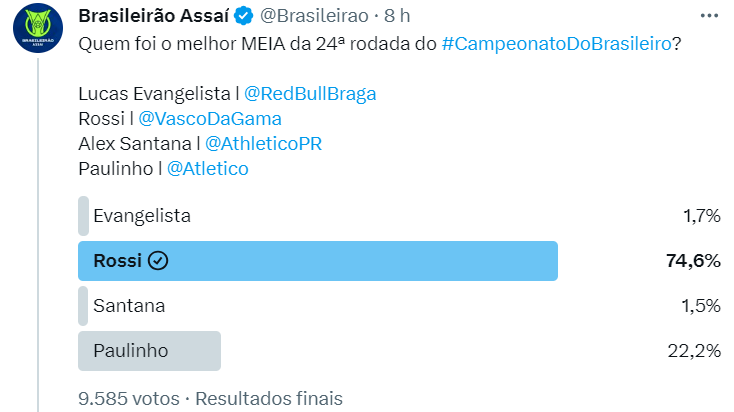Select the Santana poll option
Screen dimensions: 734x412
[x=128, y=306]
